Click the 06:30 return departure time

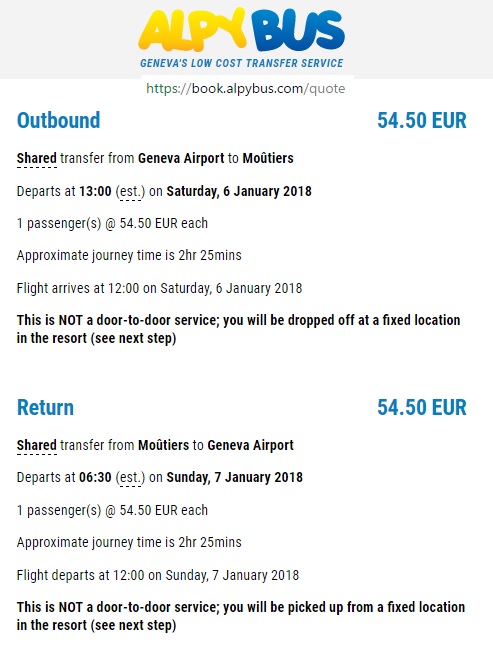click(95, 477)
